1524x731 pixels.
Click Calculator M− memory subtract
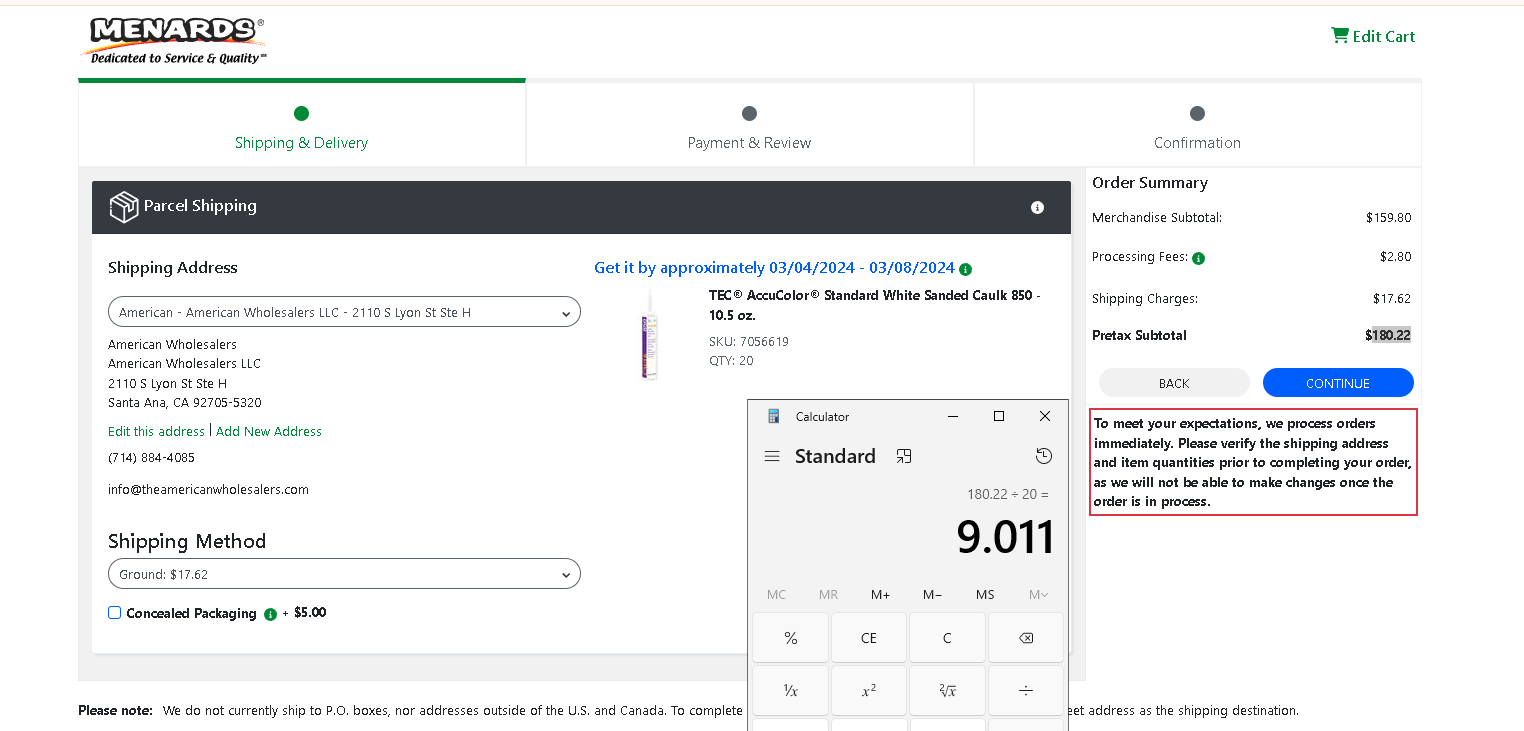coord(932,594)
